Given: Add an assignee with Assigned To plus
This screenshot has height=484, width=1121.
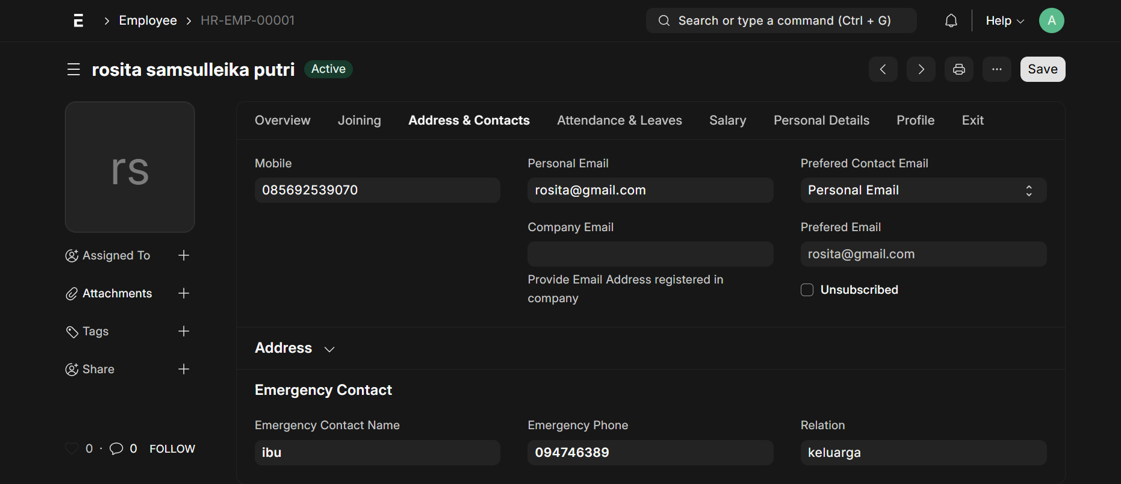Looking at the screenshot, I should (x=184, y=255).
